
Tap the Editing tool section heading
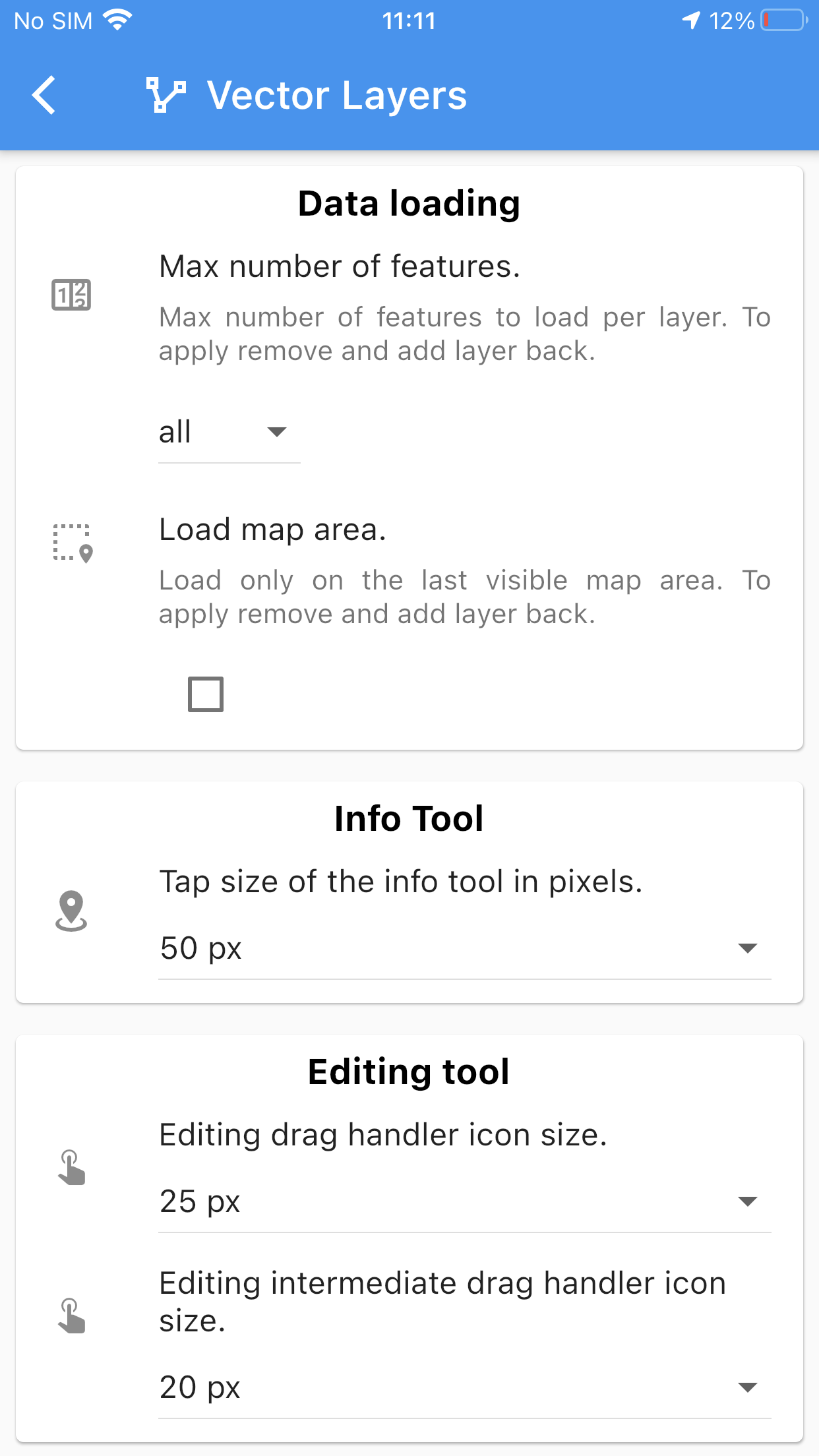coord(409,1072)
